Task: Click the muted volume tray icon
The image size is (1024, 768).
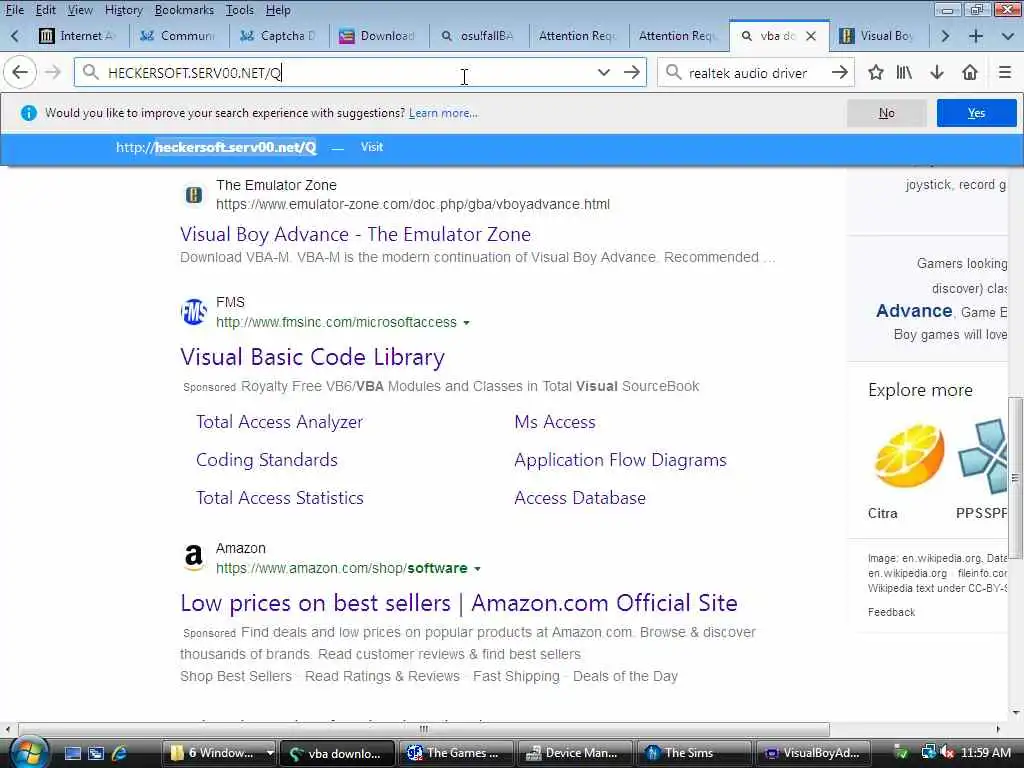Action: pyautogui.click(x=948, y=753)
